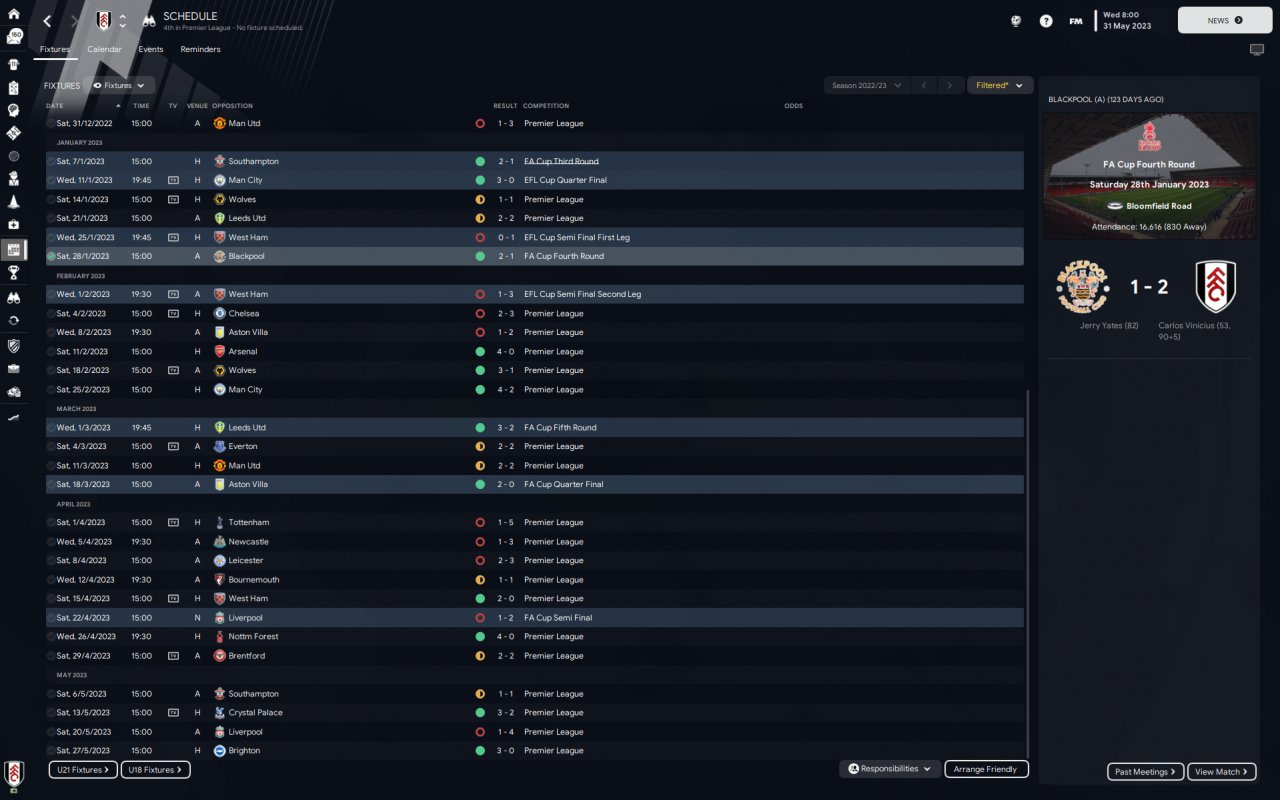Switch to the Reminders tab

[x=201, y=49]
